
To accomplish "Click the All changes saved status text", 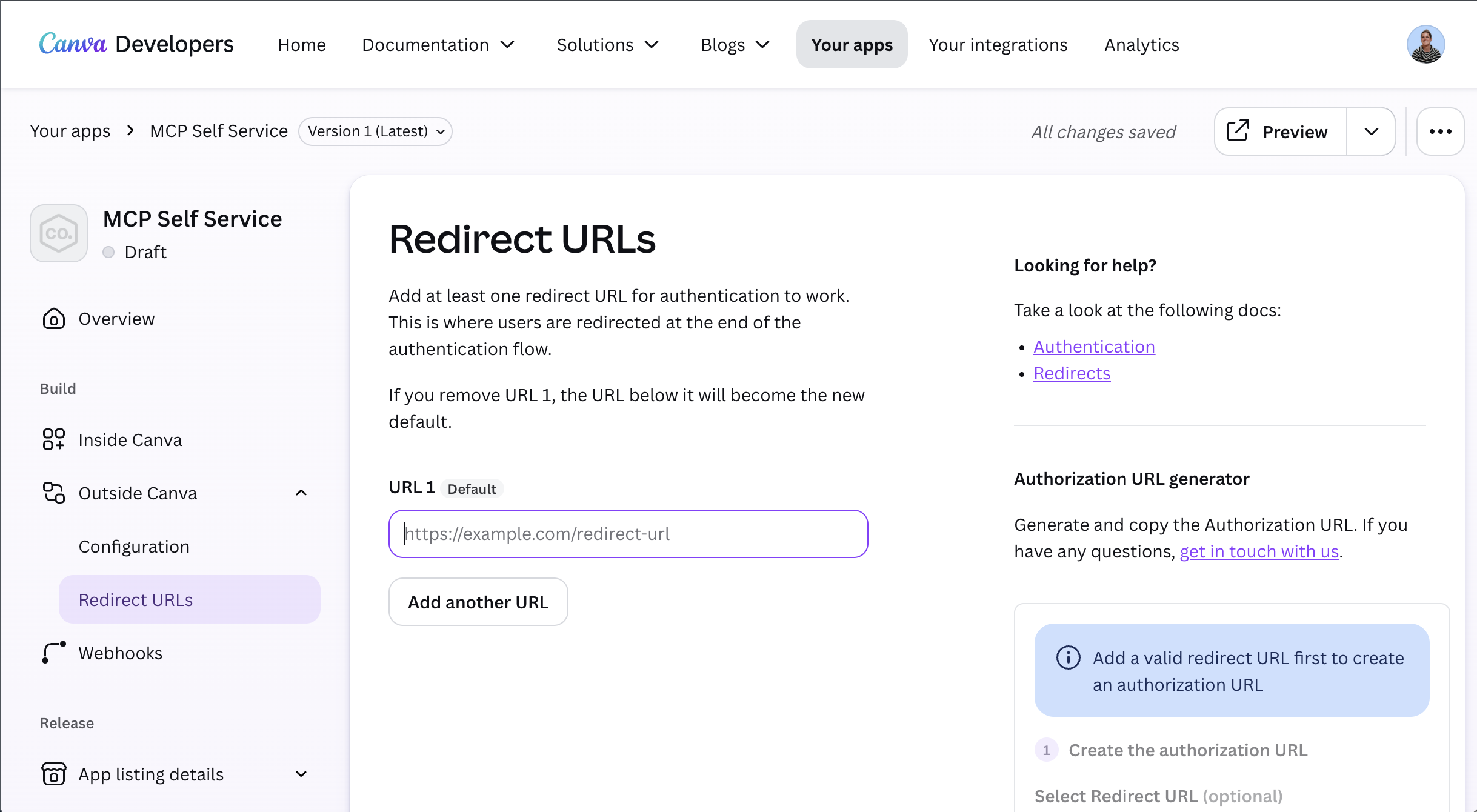I will click(1103, 132).
